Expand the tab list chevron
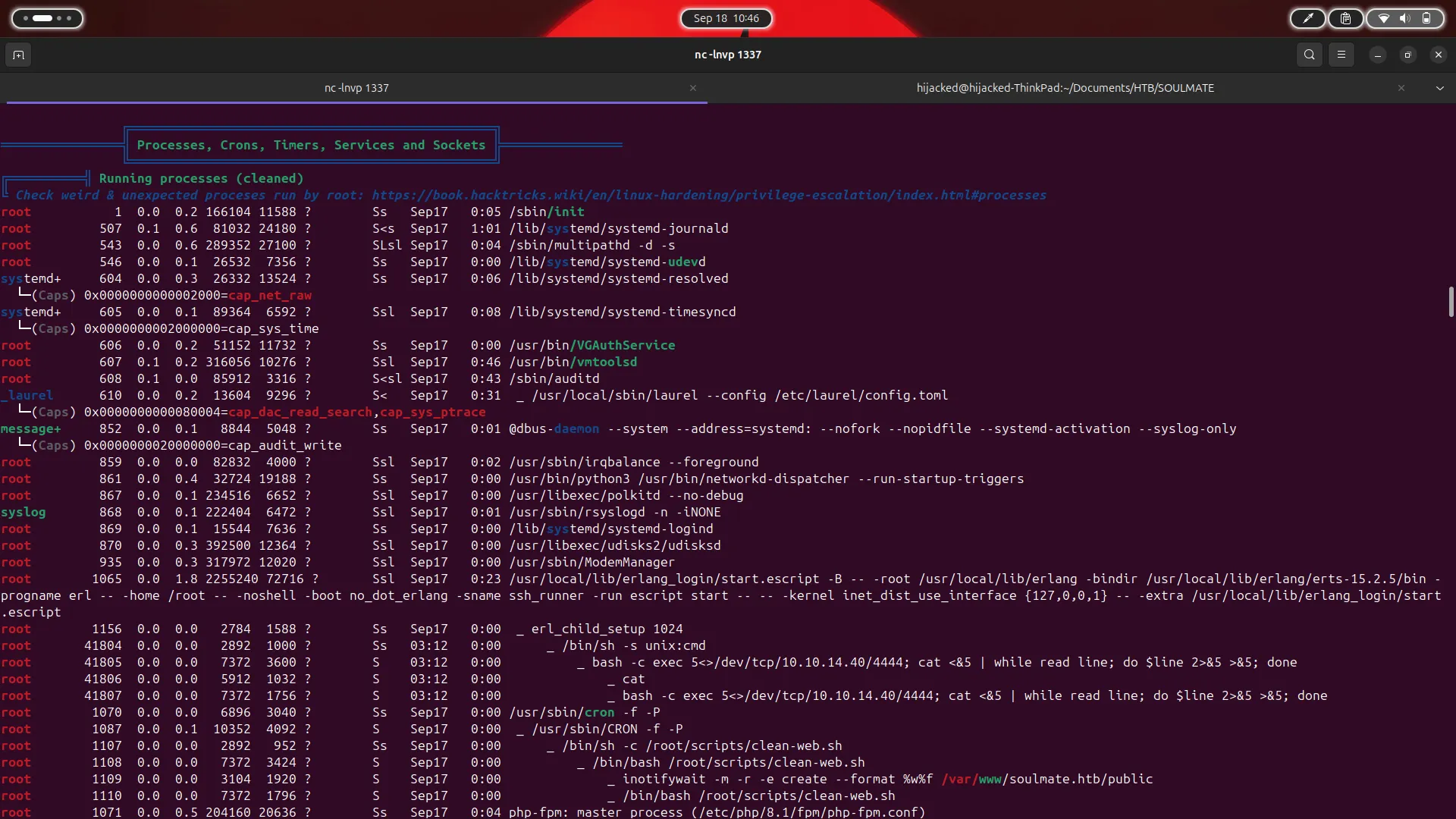Viewport: 1456px width, 819px height. (1439, 88)
